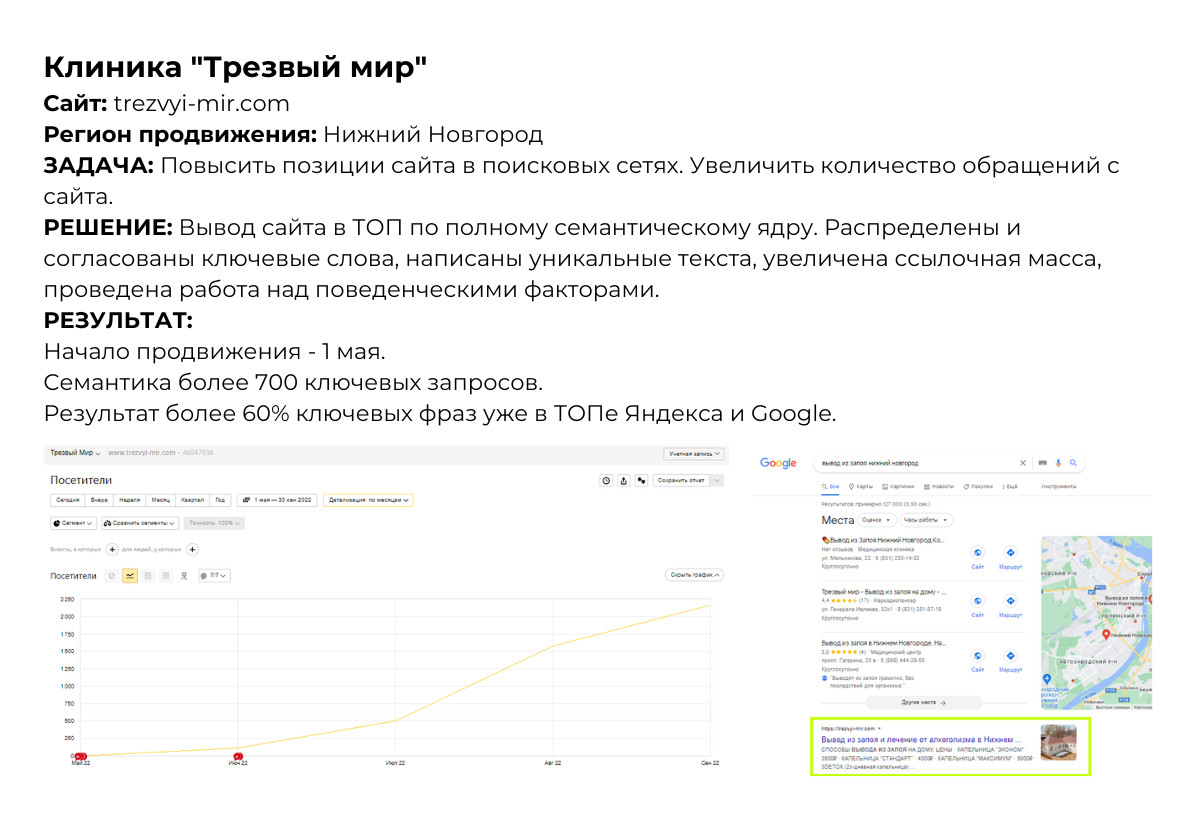Viewport: 1200px width, 820px height.
Task: Open date range 1 мая — 30 сен 2022
Action: coord(278,499)
